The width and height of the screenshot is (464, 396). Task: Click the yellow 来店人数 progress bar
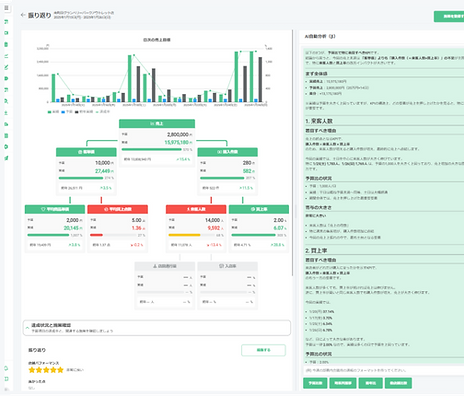[191, 235]
